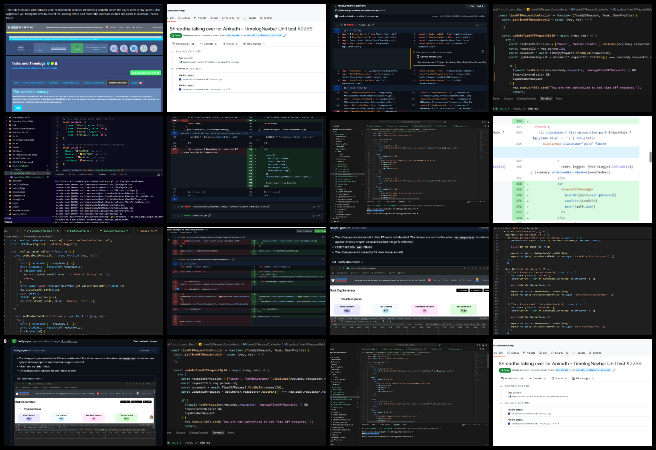Open bottom-right light pull request #2255 thumbnail
The width and height of the screenshot is (656, 450).
[x=573, y=392]
